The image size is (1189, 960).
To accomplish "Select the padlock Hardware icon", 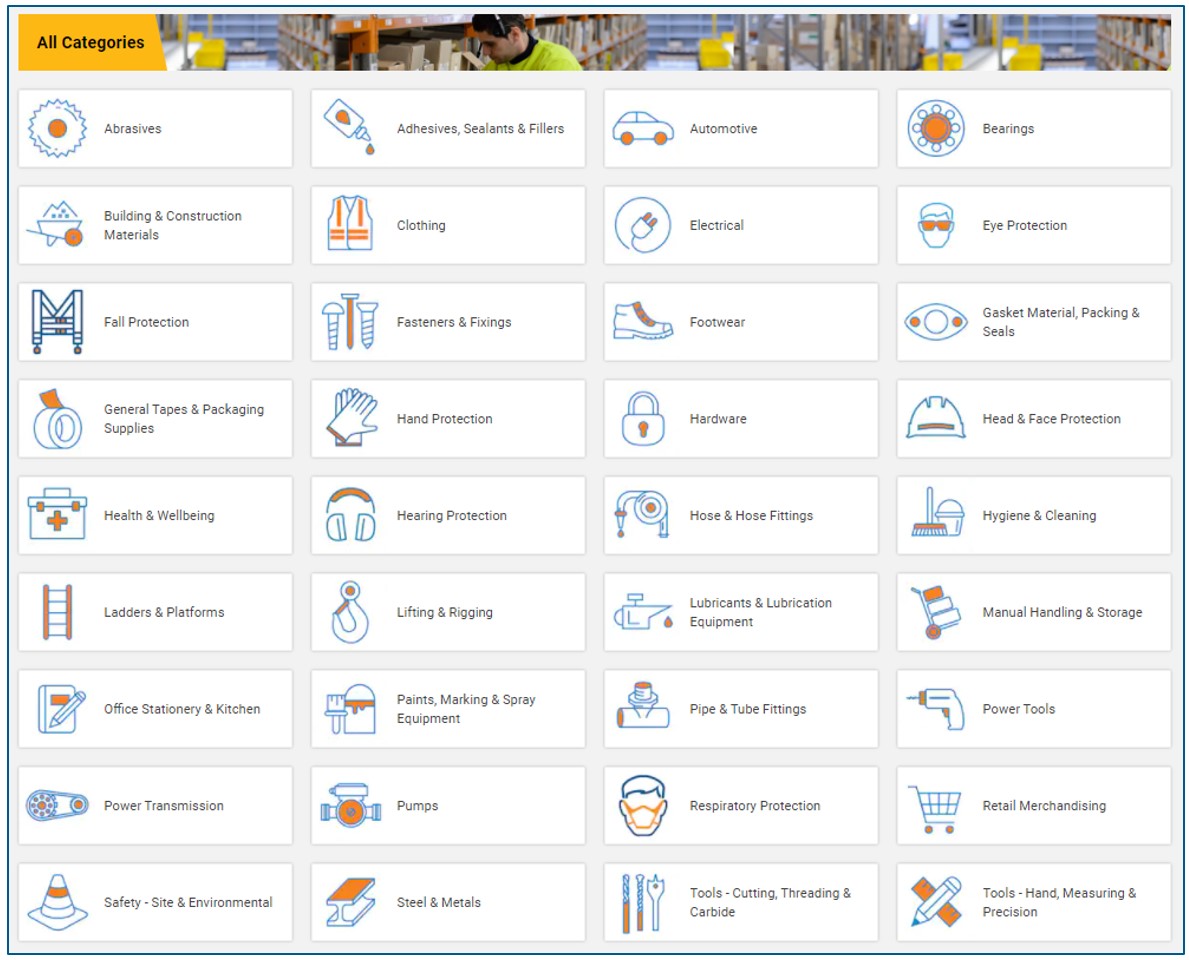I will (642, 418).
